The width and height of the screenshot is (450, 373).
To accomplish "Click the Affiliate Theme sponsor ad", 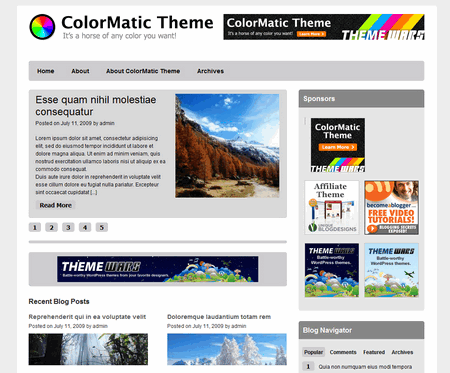I will click(332, 208).
